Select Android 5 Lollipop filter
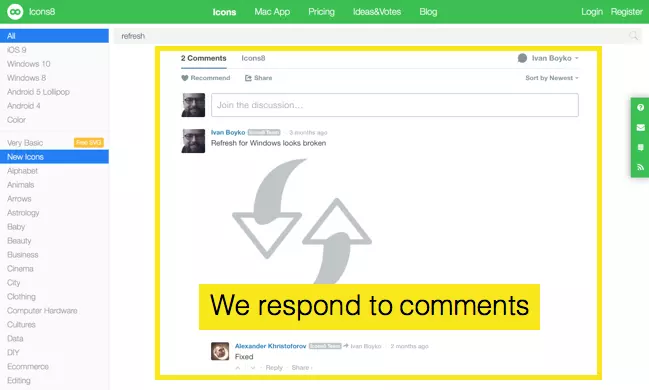 pyautogui.click(x=38, y=92)
